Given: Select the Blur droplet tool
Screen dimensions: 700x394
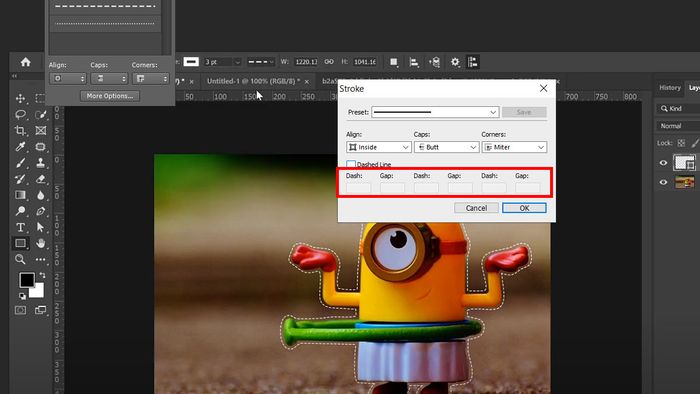Looking at the screenshot, I should 41,195.
